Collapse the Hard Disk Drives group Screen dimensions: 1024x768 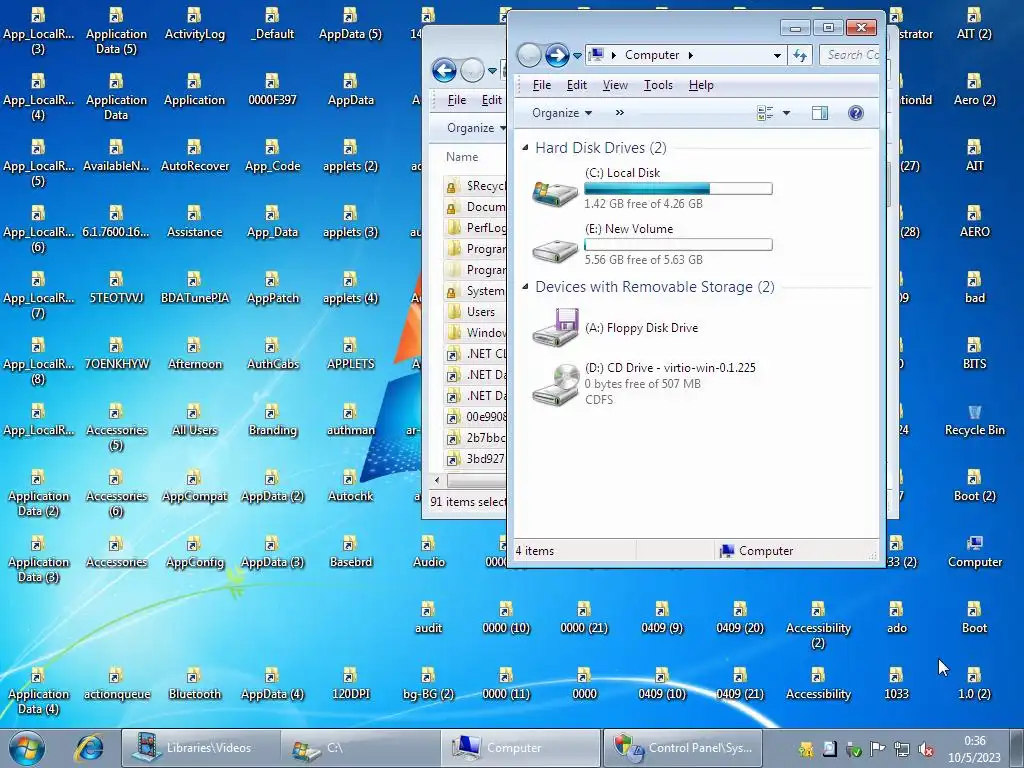525,148
